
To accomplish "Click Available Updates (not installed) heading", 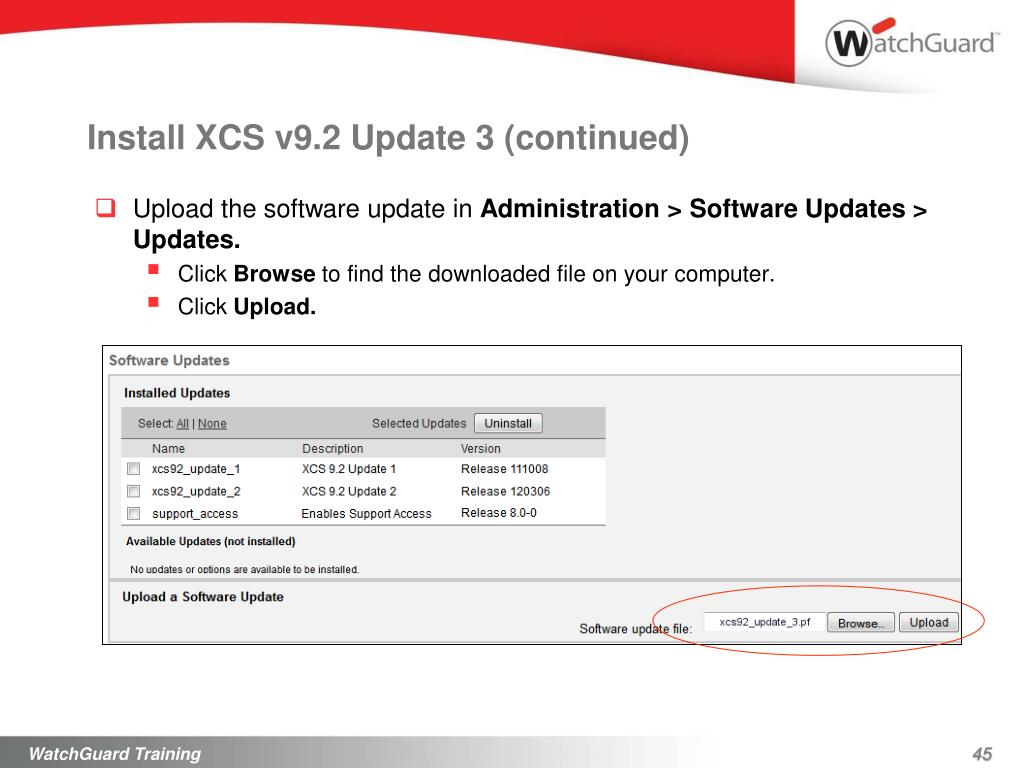I will pos(210,541).
